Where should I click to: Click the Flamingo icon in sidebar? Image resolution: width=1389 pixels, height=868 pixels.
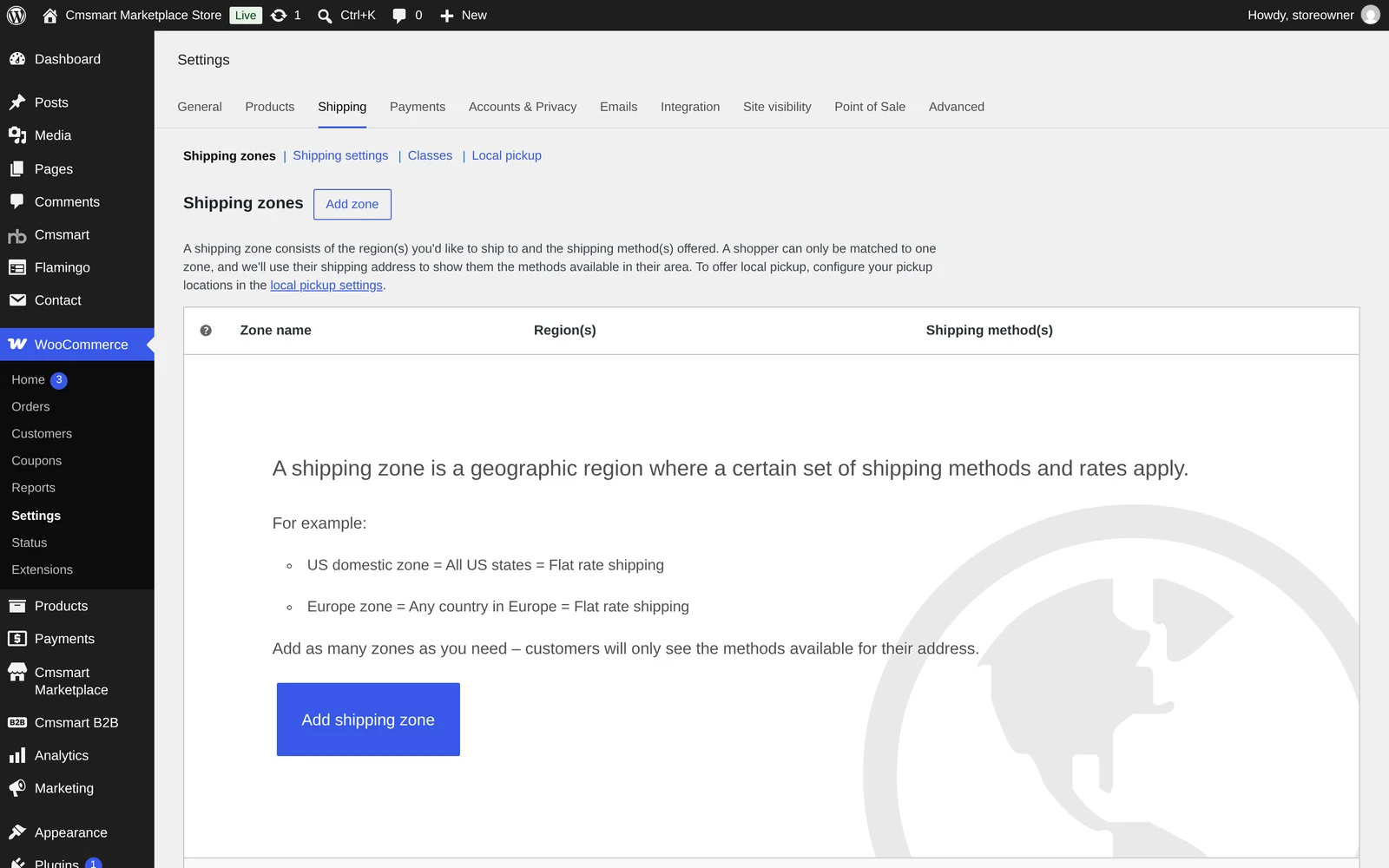pos(17,267)
